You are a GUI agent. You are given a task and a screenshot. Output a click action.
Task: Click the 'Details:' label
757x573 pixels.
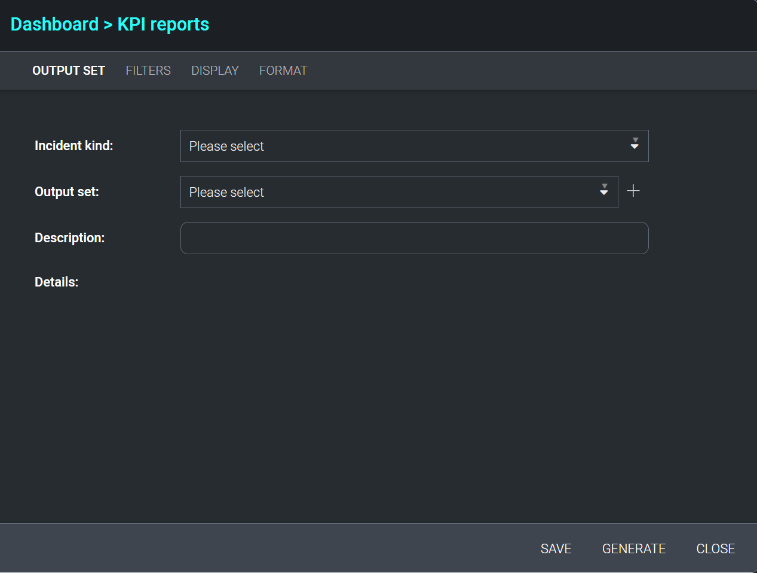click(x=57, y=282)
